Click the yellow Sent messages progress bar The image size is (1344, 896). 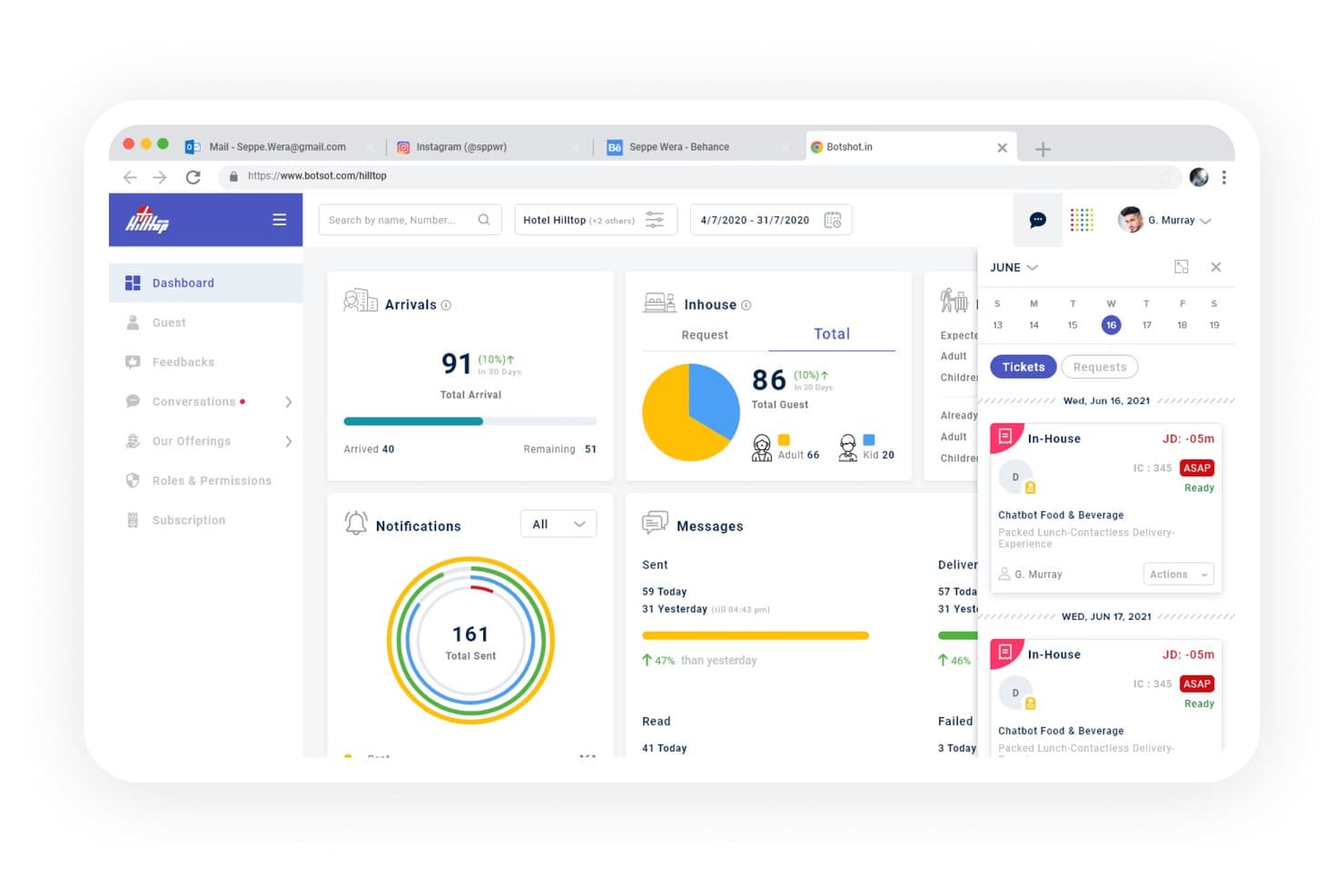pyautogui.click(x=756, y=635)
